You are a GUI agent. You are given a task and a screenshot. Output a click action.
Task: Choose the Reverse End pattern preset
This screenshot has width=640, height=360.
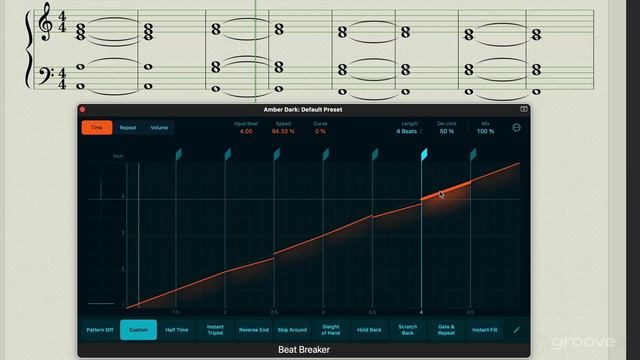click(x=254, y=330)
